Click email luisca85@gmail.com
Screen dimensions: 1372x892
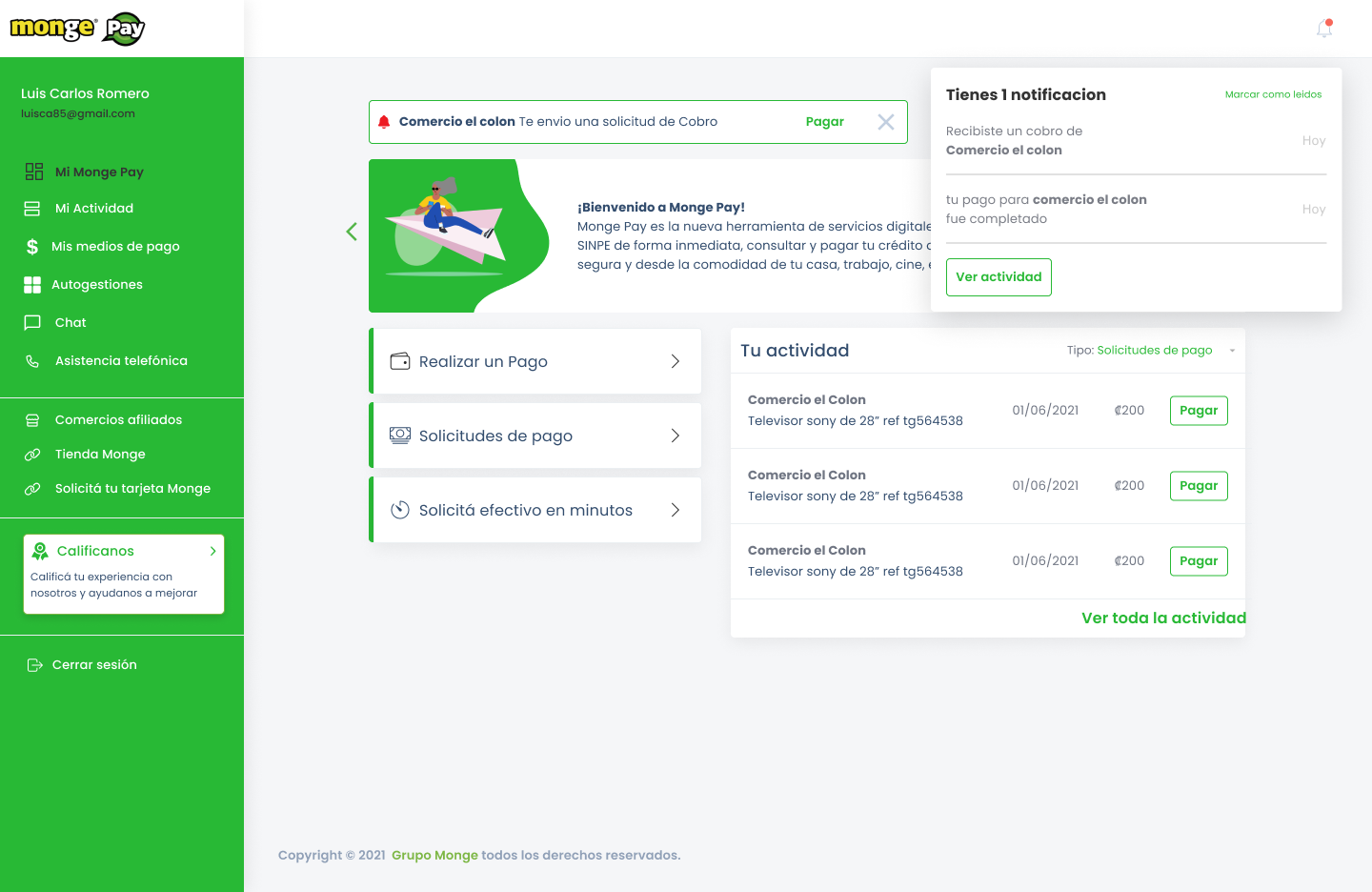click(x=78, y=113)
